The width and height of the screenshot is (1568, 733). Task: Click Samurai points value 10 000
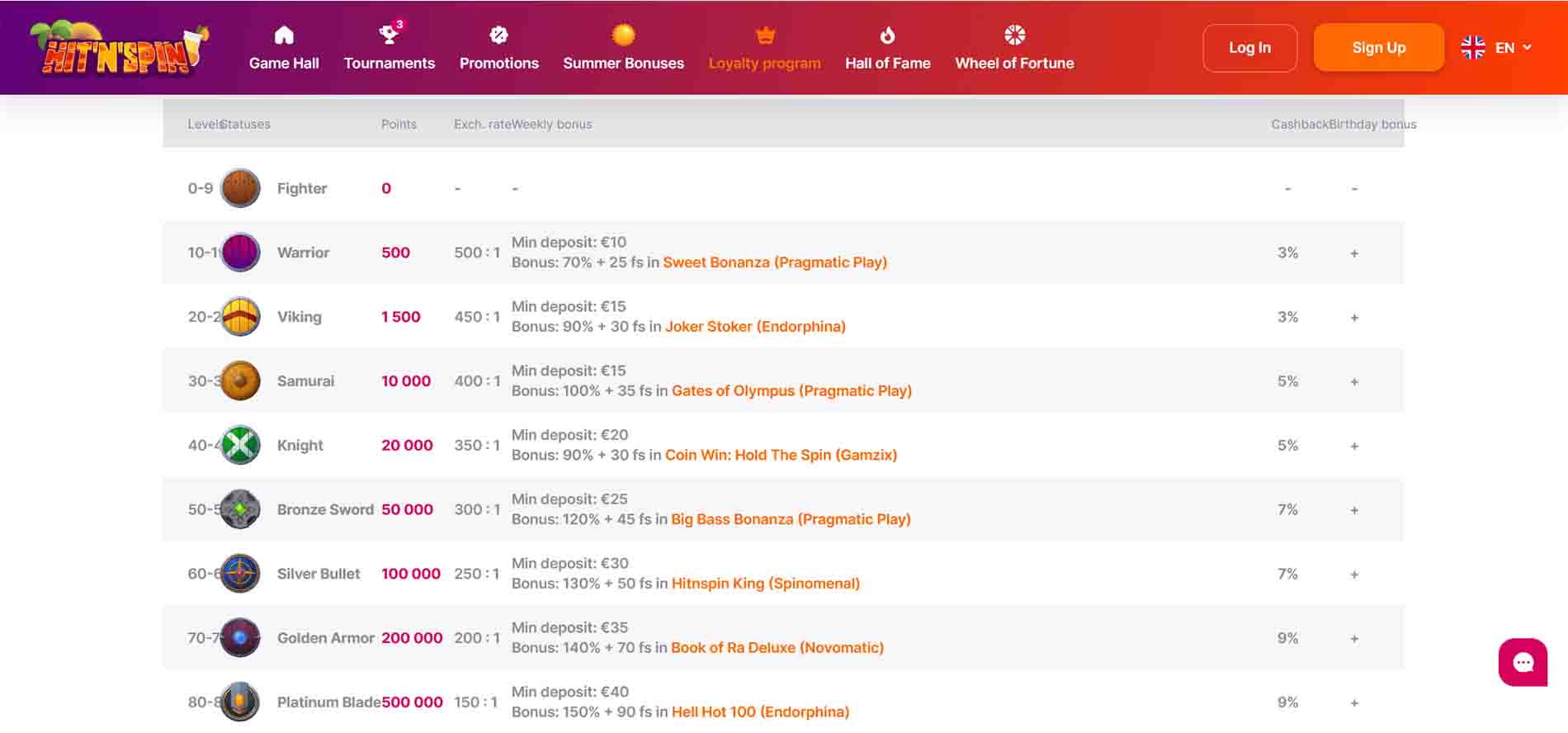point(405,381)
